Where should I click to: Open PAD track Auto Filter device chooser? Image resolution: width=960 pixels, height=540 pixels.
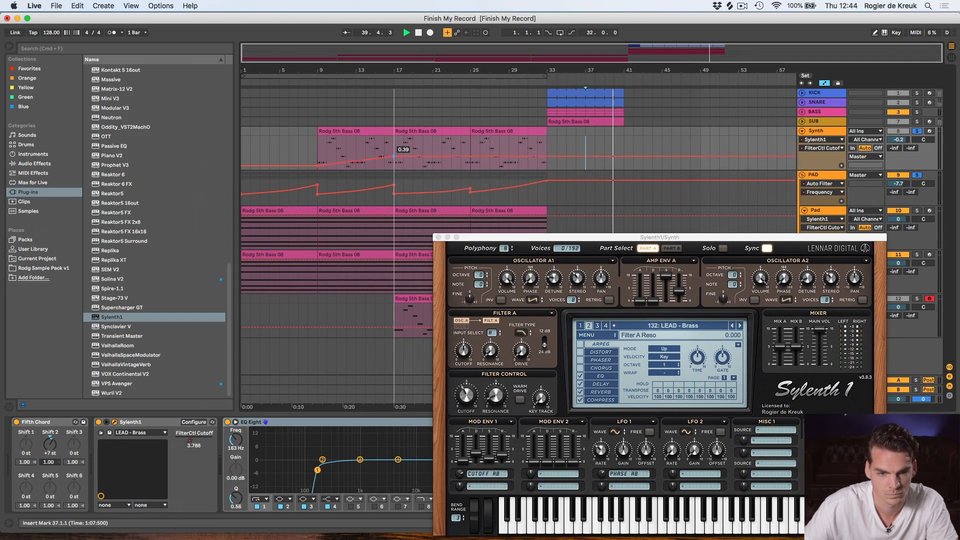[x=822, y=184]
